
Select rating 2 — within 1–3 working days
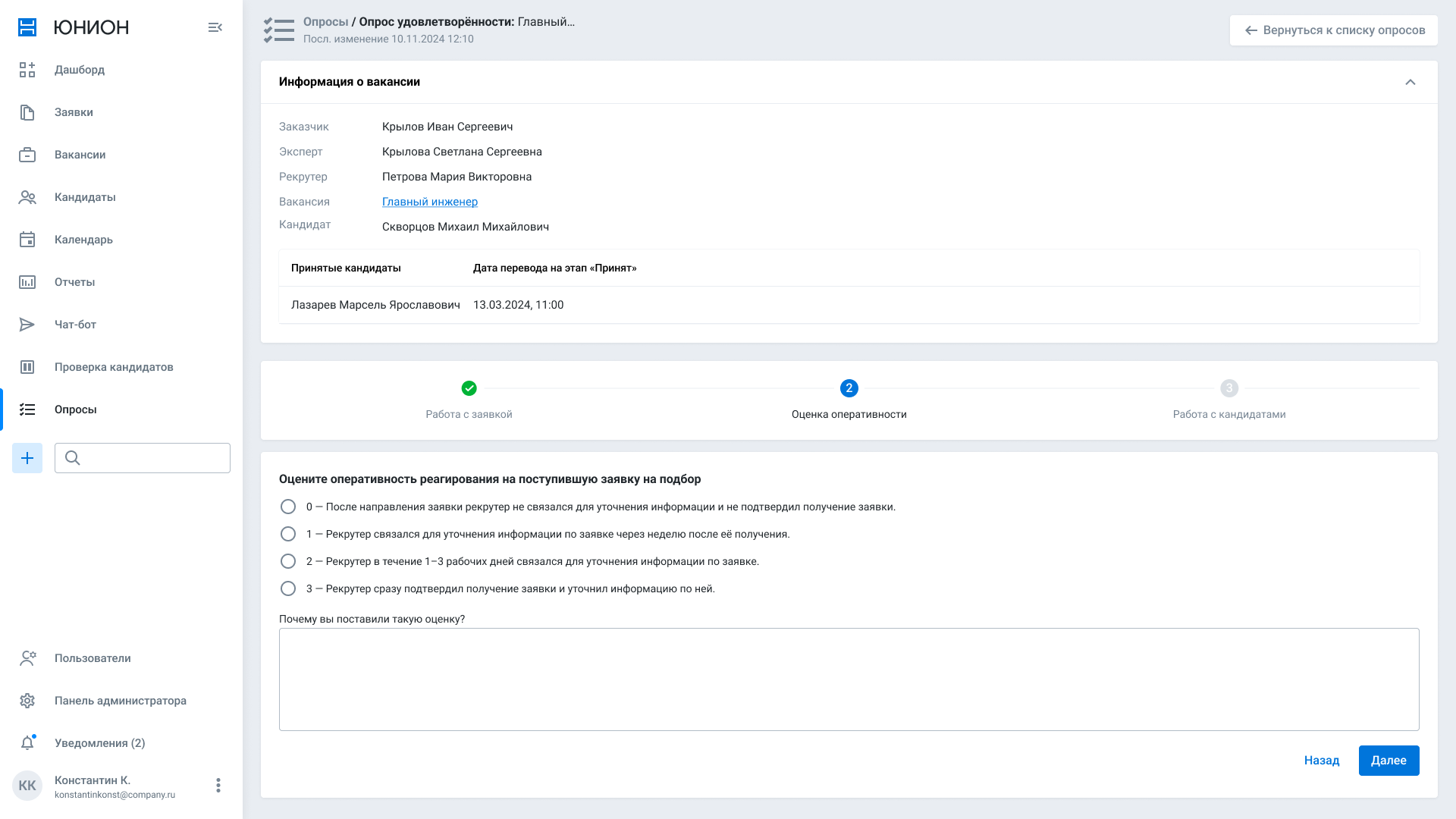tap(288, 561)
